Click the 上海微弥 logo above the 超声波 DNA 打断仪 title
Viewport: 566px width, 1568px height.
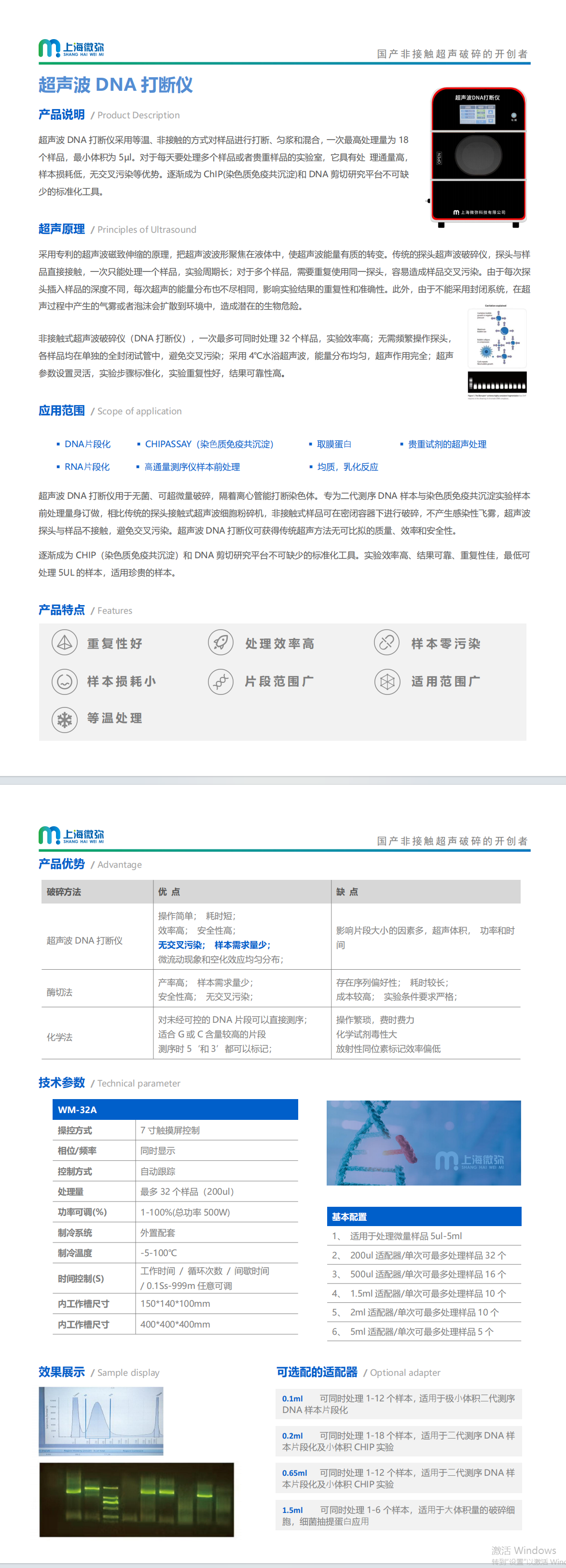click(x=71, y=49)
